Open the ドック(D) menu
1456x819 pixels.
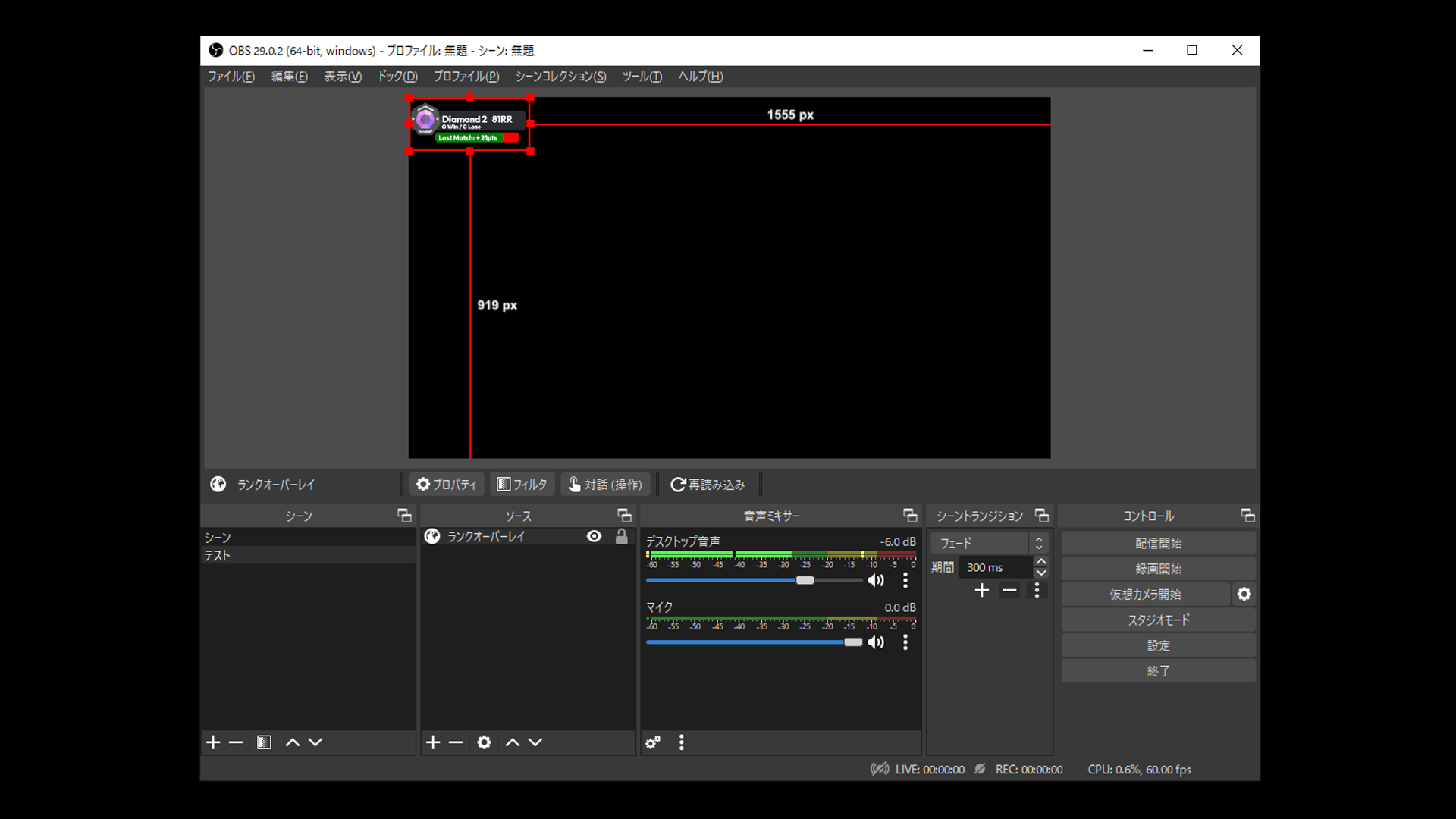[397, 77]
